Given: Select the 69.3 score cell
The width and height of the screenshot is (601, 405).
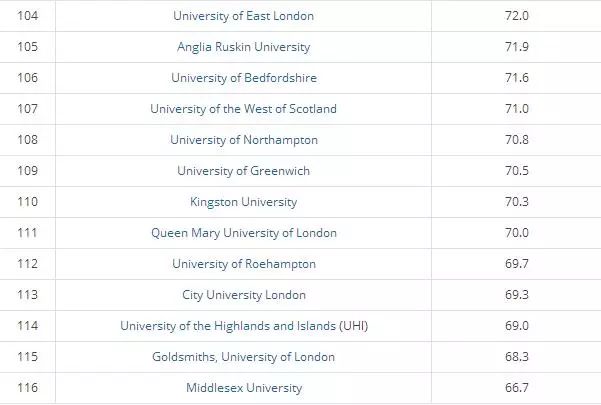Looking at the screenshot, I should click(x=516, y=295).
